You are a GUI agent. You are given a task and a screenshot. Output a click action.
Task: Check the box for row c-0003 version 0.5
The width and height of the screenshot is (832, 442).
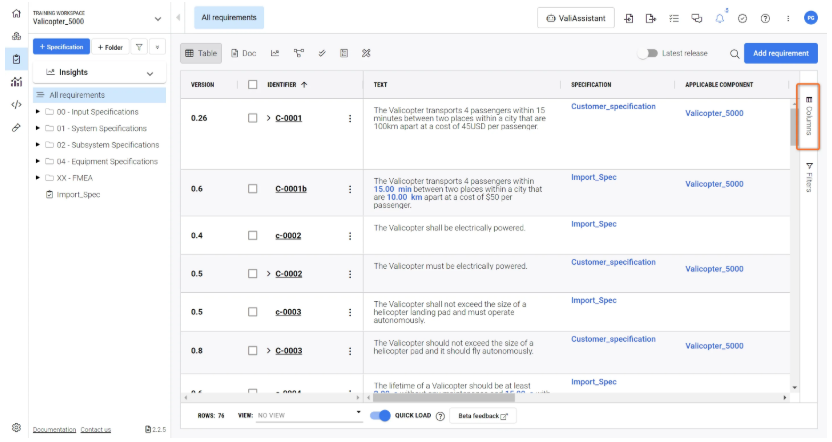click(x=253, y=311)
